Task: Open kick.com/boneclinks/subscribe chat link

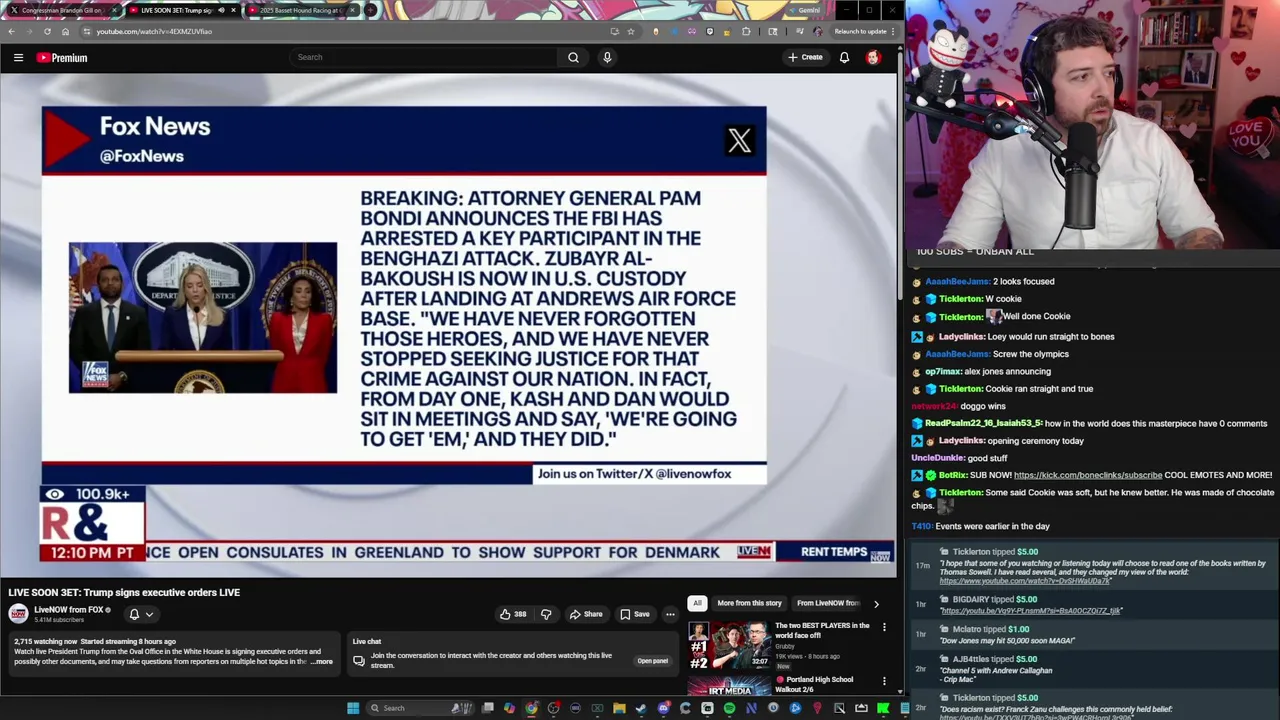Action: [x=1088, y=475]
